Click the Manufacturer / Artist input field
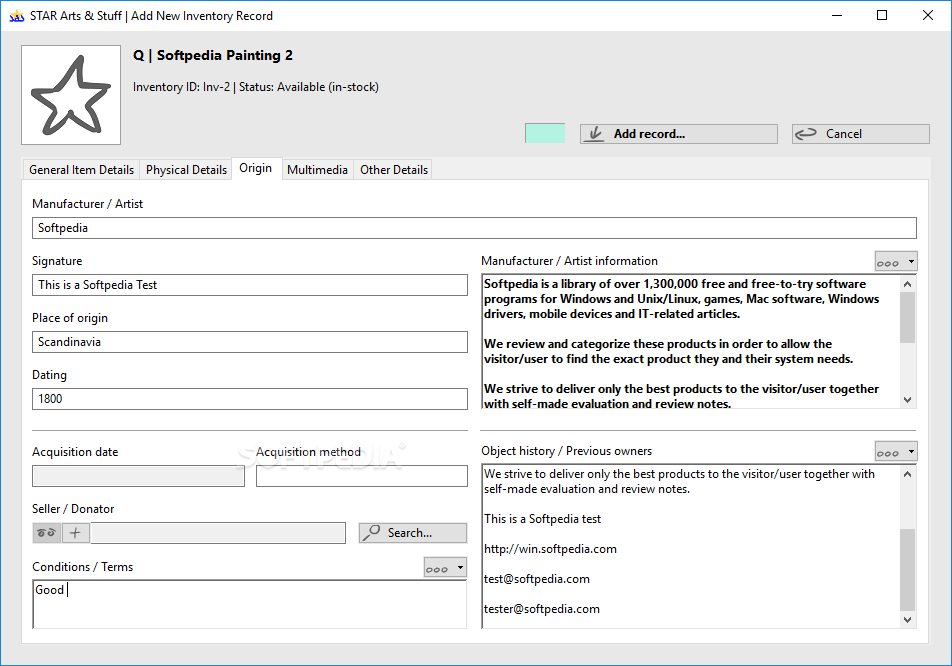 474,228
